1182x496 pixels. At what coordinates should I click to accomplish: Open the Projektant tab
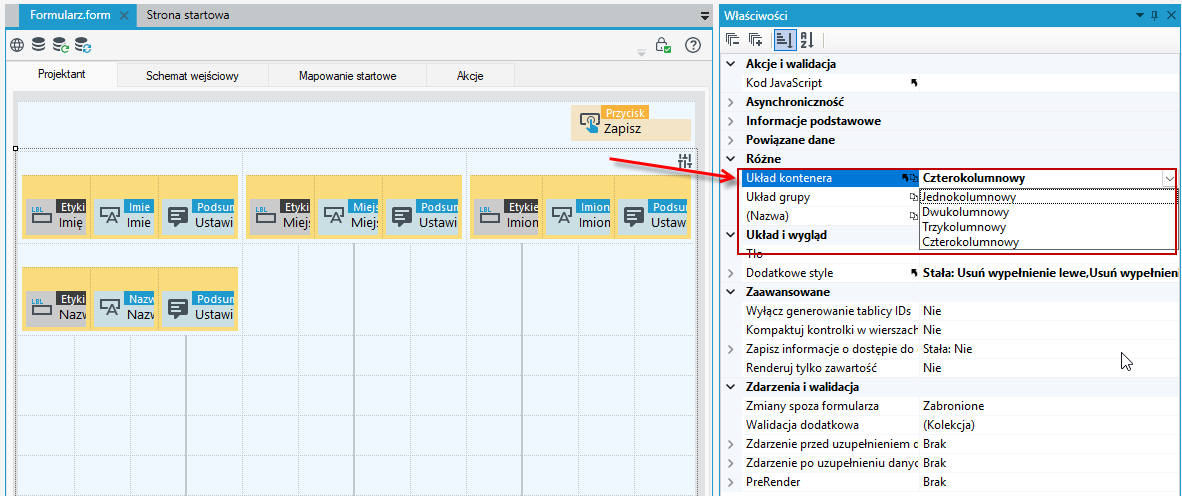tap(61, 75)
